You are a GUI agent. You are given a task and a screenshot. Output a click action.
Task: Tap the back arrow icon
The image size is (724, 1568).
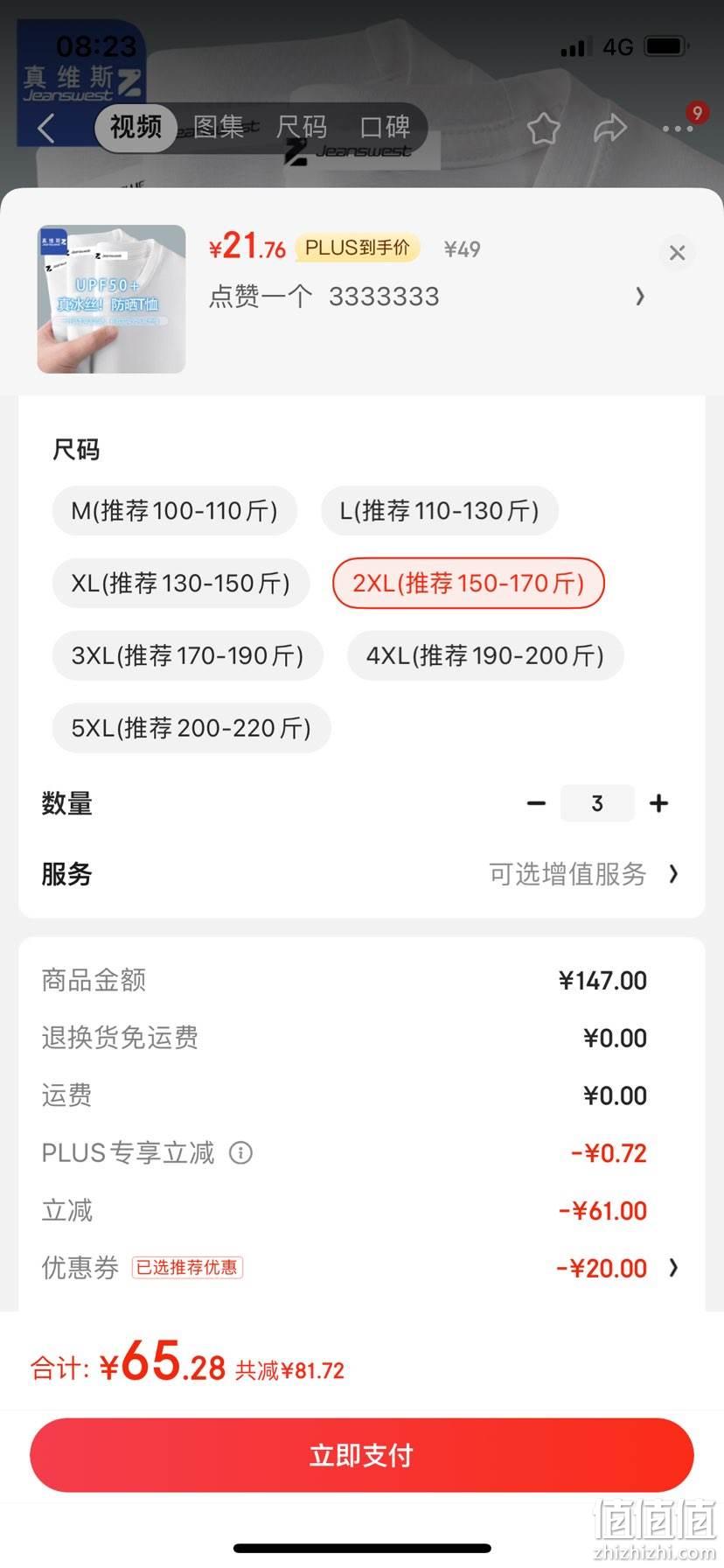47,128
